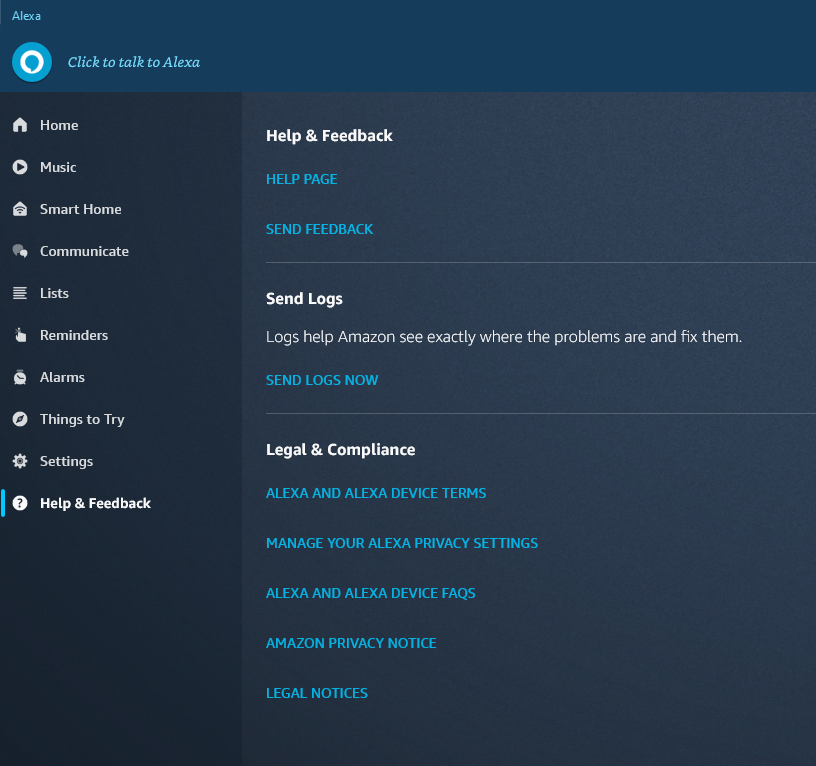816x766 pixels.
Task: Switch to Things to Try section
Action: click(82, 419)
